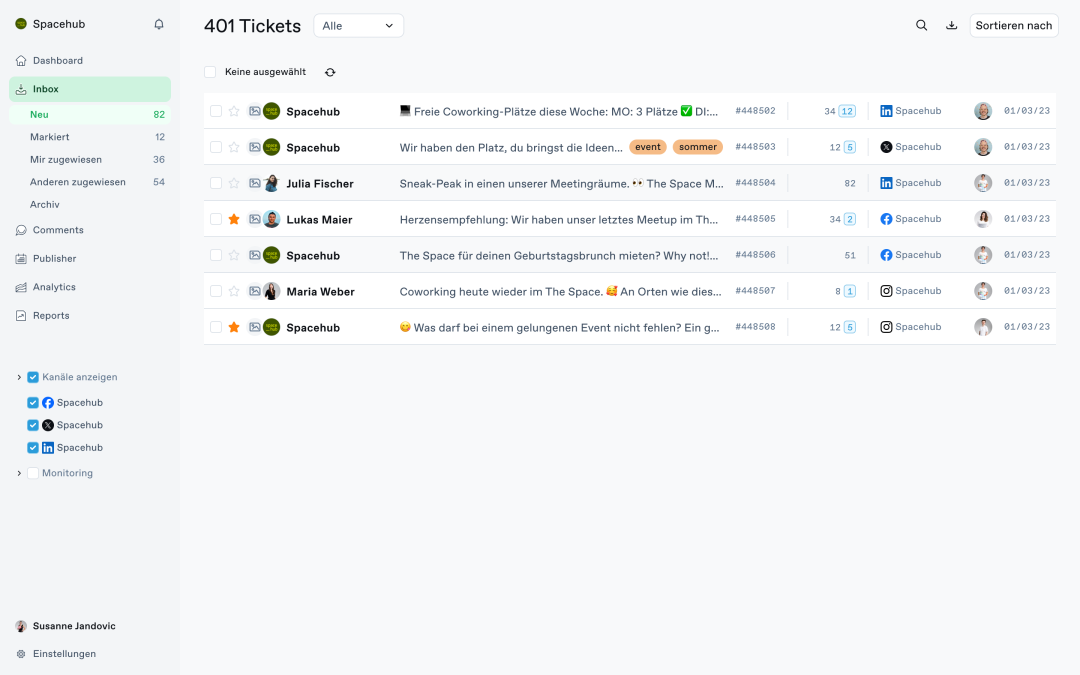Tick the Keine ausgewählt select-all checkbox
The width and height of the screenshot is (1080, 675).
pos(210,72)
